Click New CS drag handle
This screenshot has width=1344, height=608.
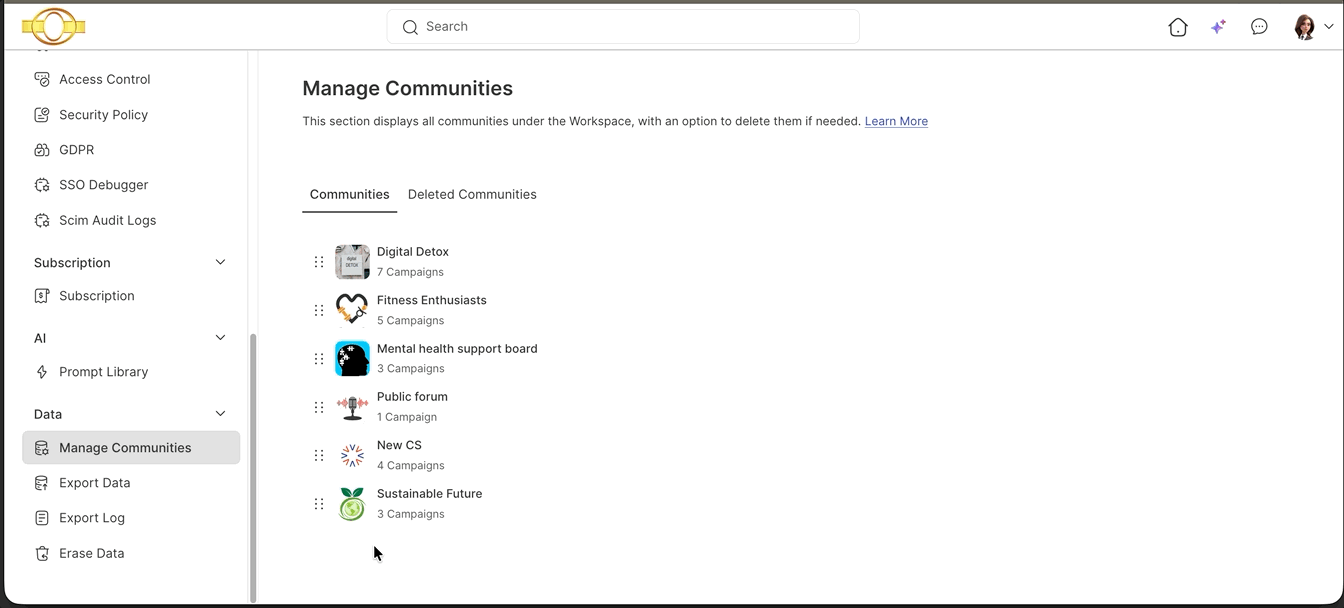(x=319, y=455)
